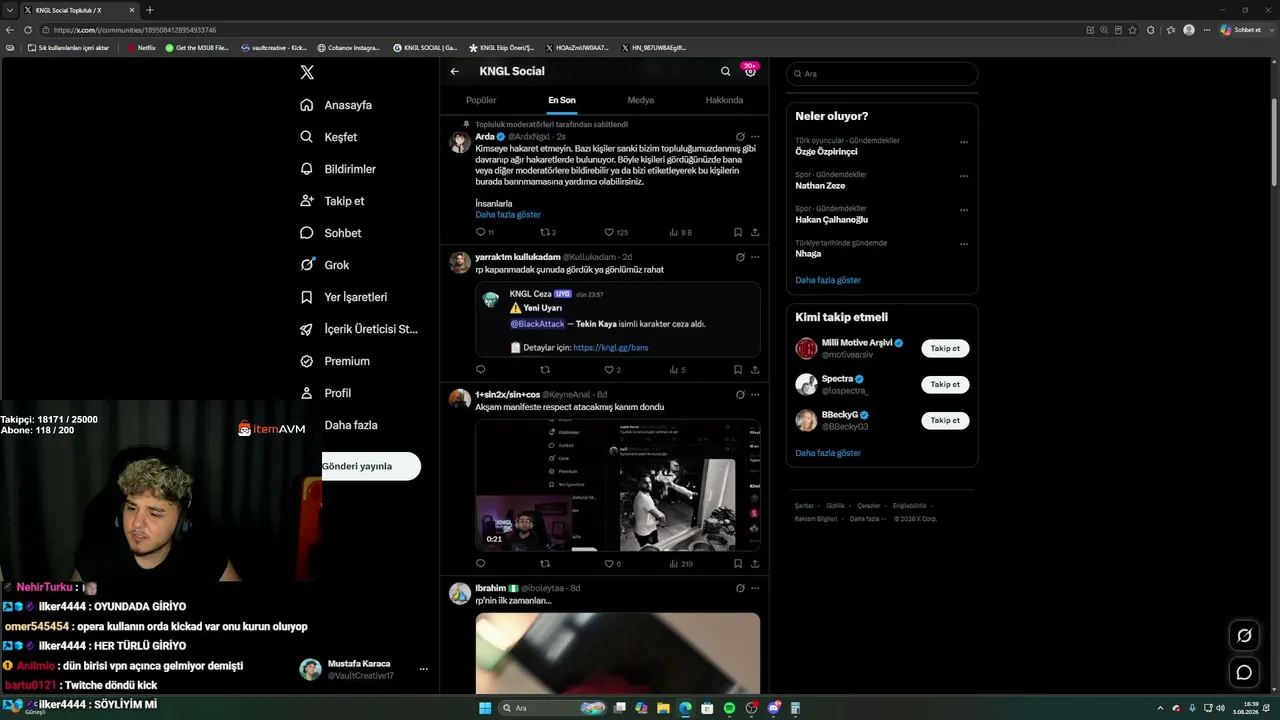Open Windows Start menu
Image resolution: width=1280 pixels, height=720 pixels.
(485, 708)
